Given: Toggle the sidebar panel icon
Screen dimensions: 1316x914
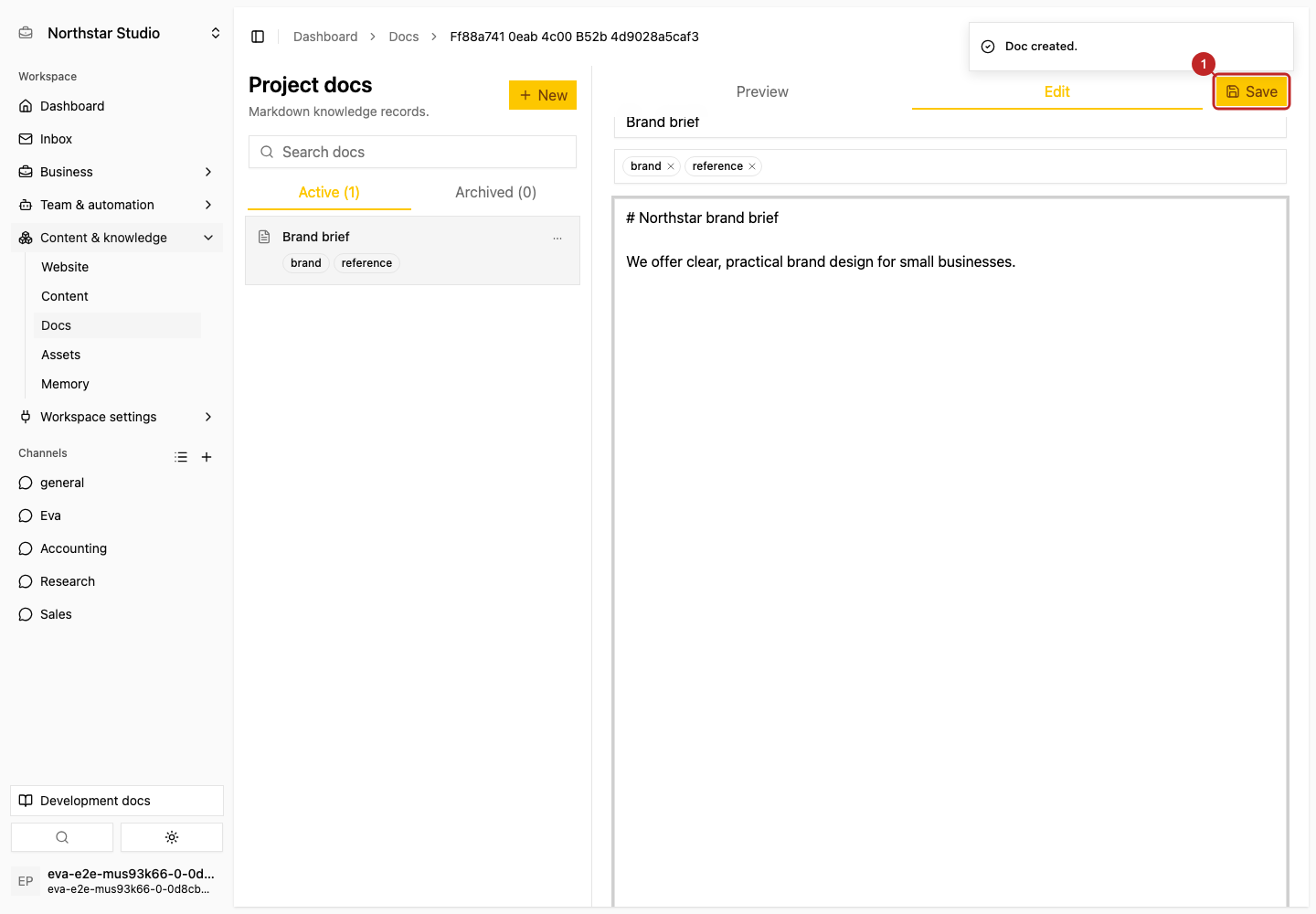Looking at the screenshot, I should (258, 37).
